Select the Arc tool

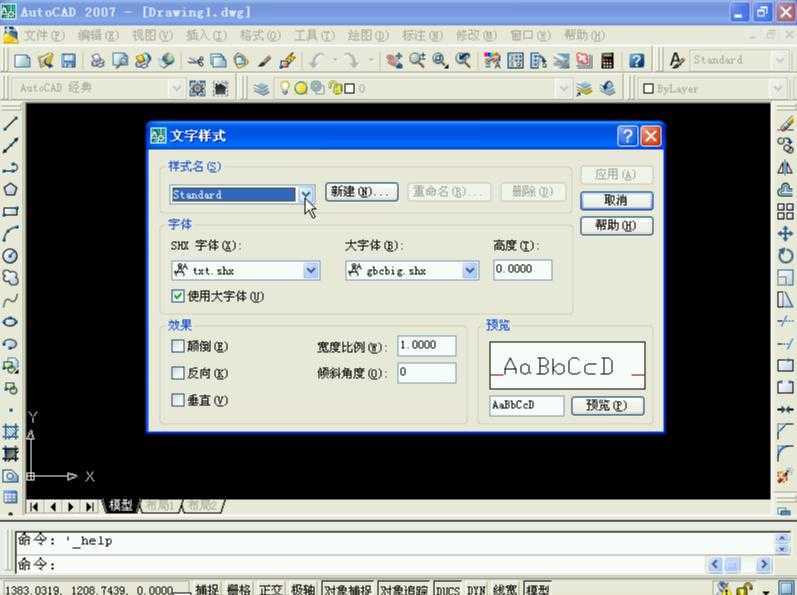pos(11,233)
